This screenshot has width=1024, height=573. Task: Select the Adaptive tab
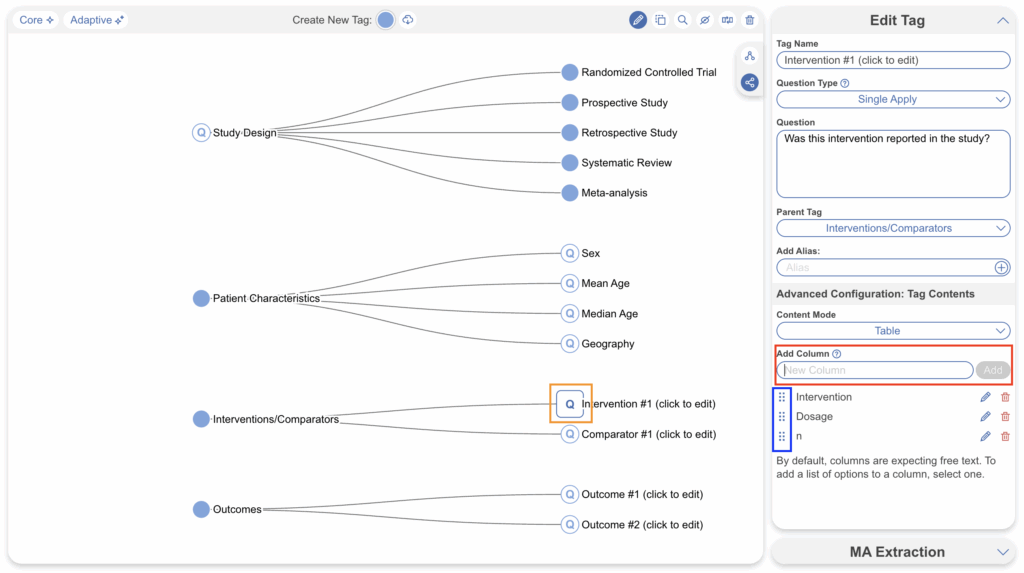[96, 20]
